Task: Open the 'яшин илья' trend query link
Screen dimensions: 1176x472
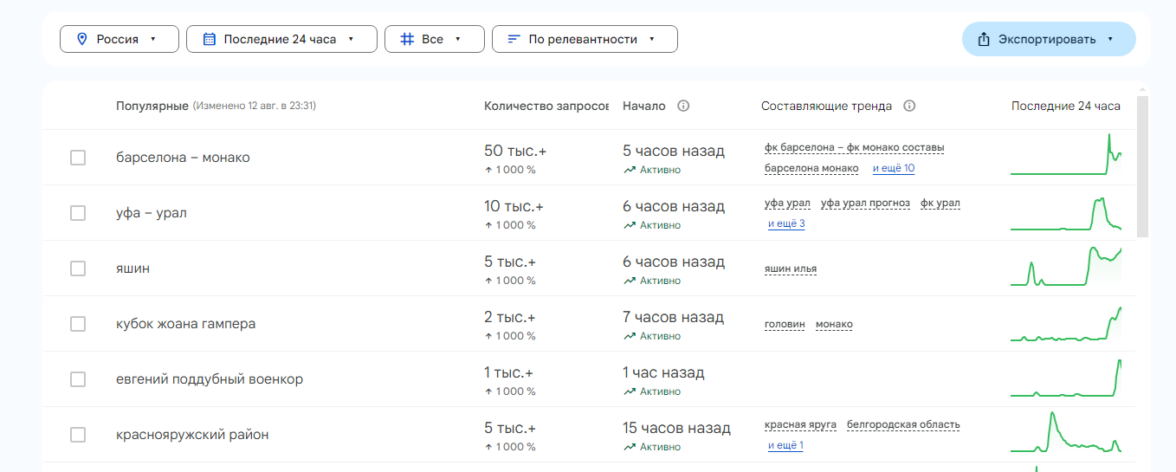Action: [797, 269]
